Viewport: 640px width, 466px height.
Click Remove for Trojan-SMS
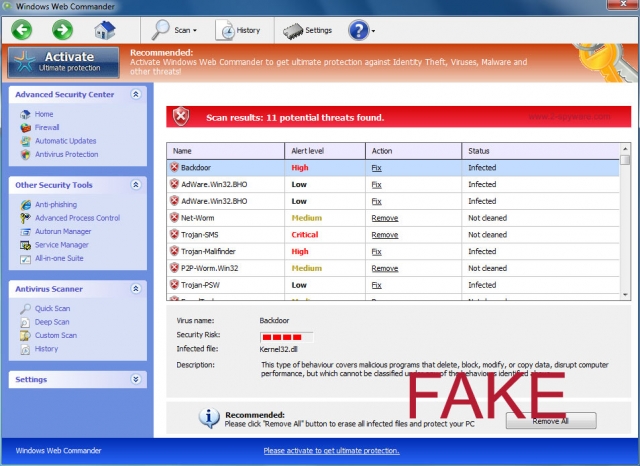click(x=384, y=235)
